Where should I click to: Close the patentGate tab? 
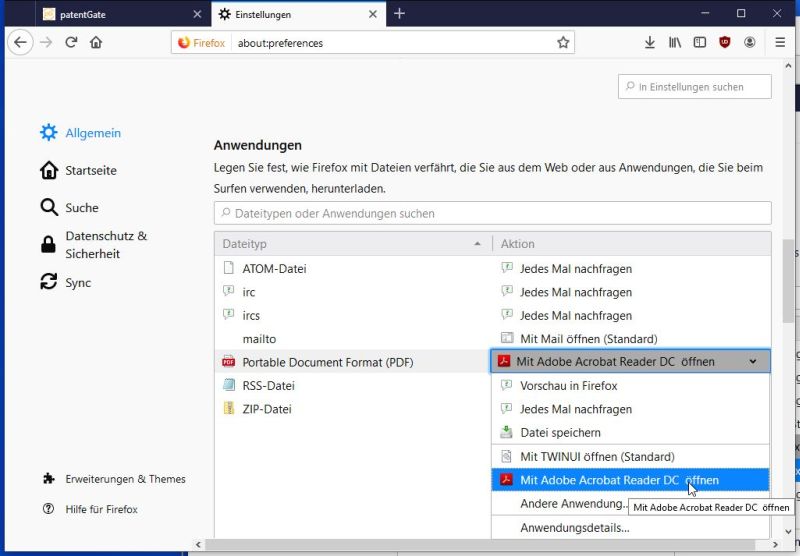pyautogui.click(x=197, y=14)
